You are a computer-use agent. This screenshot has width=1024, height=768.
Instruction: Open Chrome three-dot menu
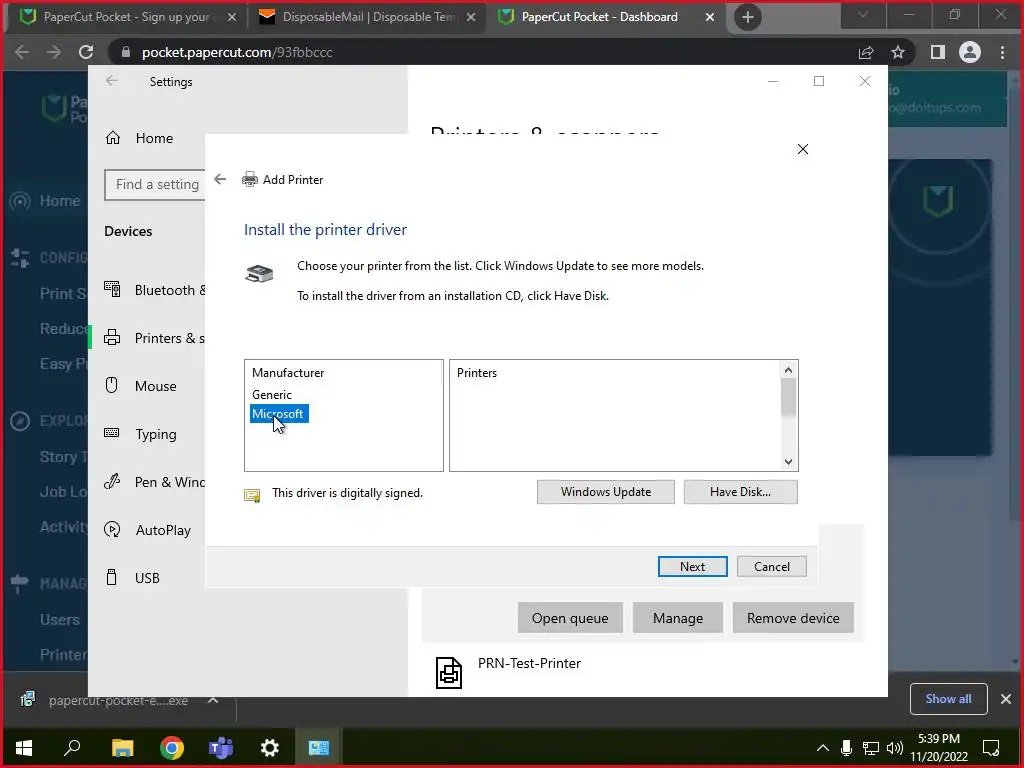[1002, 52]
